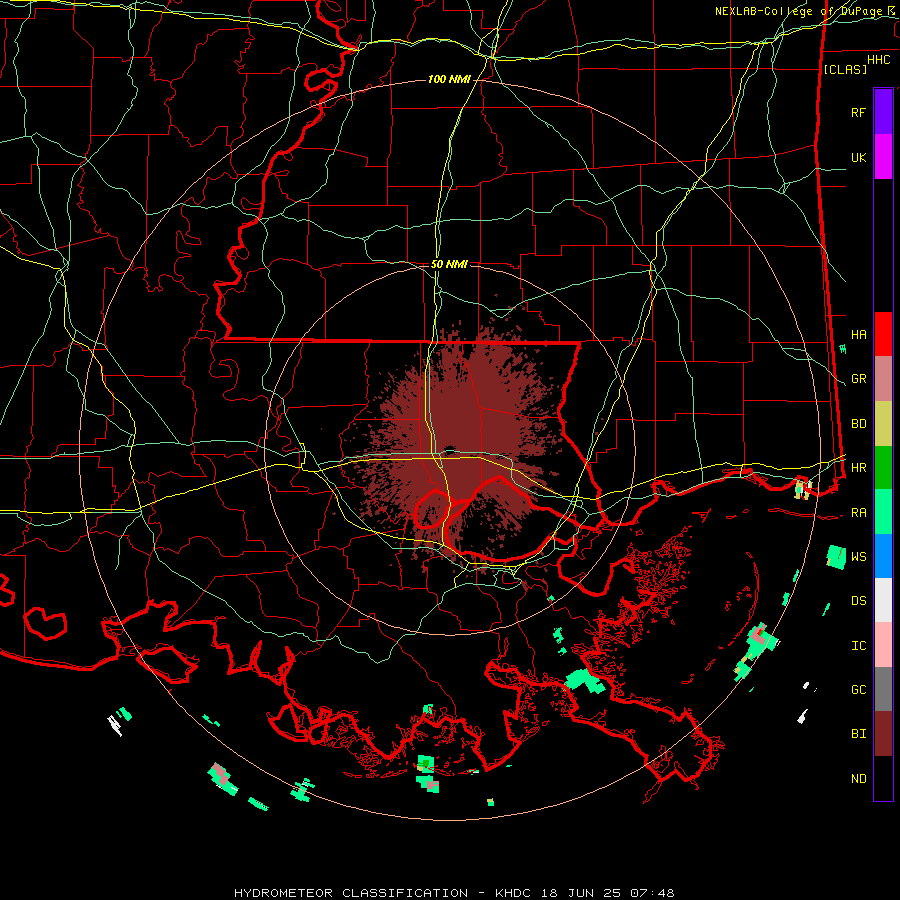Click the 'HHC' product code text

click(x=879, y=60)
